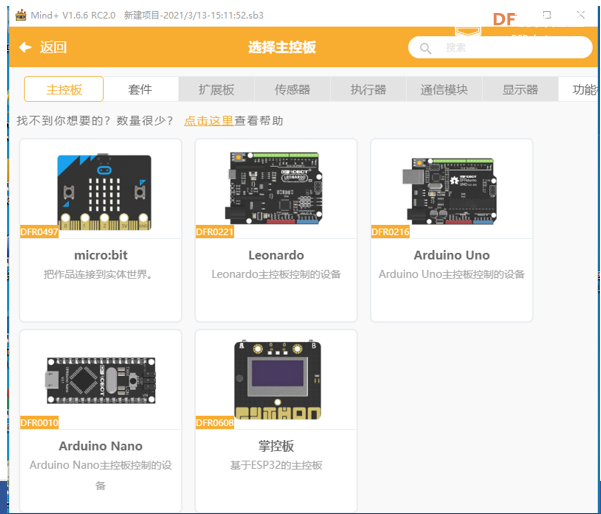Click description 基于ESP32的主控板

tap(276, 465)
